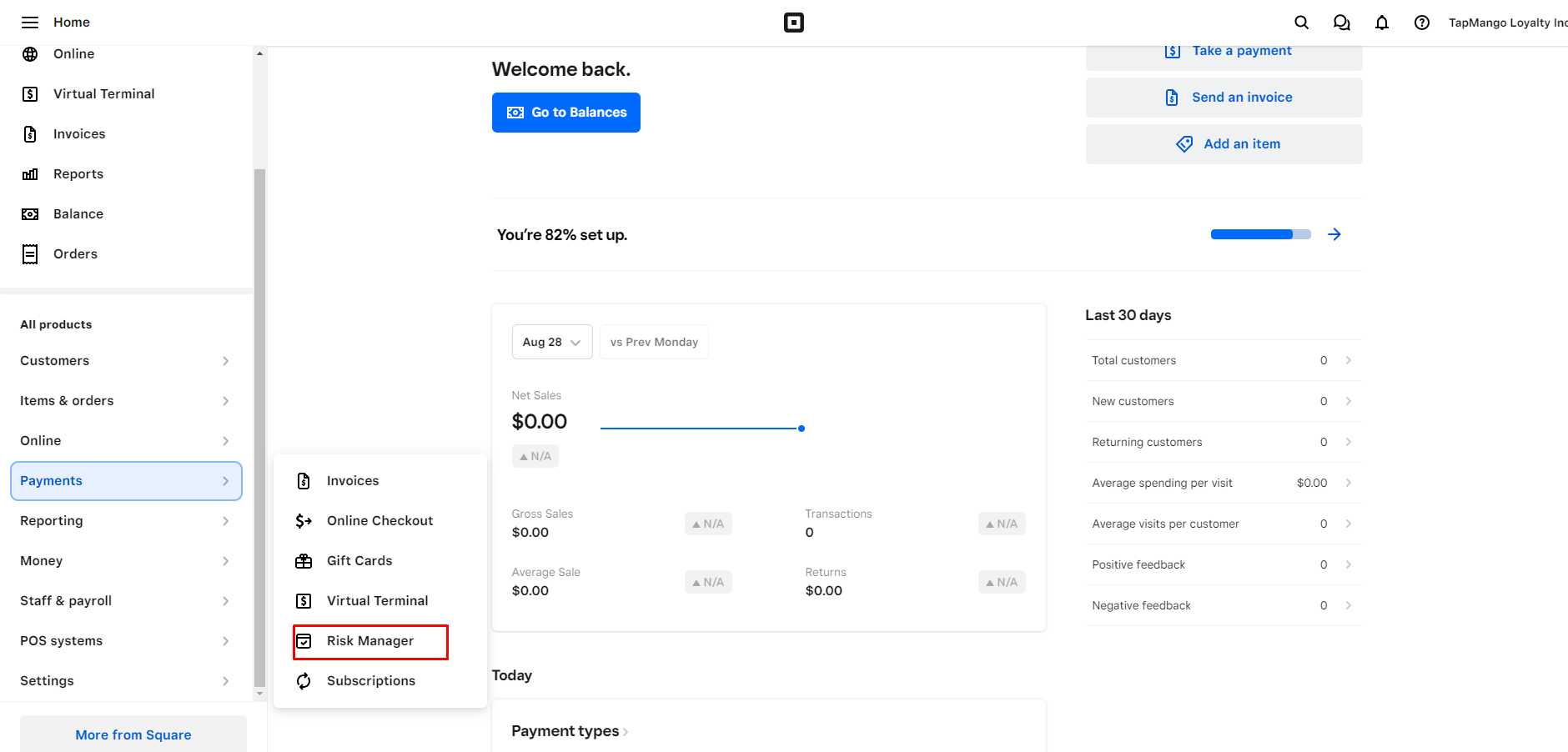The image size is (1568, 752).
Task: Click Invoices icon in Payments submenu
Action: pos(304,481)
